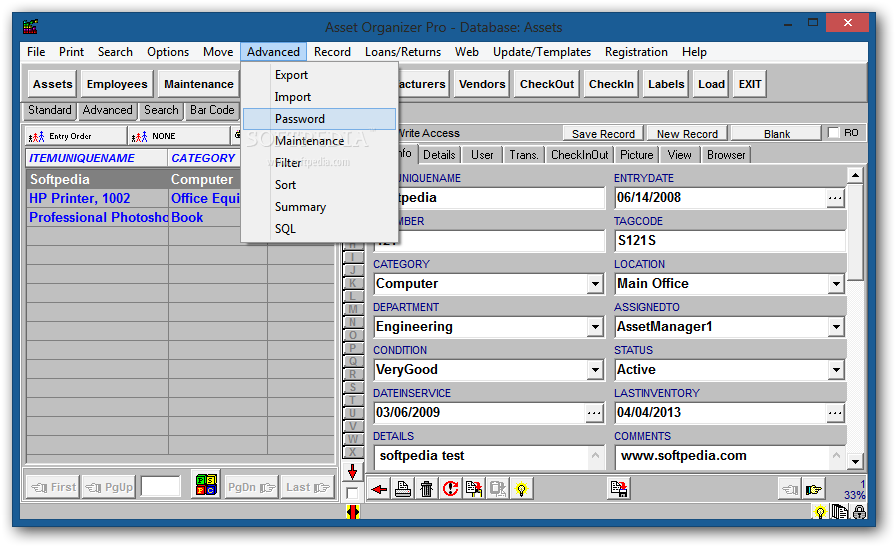This screenshot has width=896, height=547.
Task: Click the light bulb icon in record toolbar
Action: point(521,489)
